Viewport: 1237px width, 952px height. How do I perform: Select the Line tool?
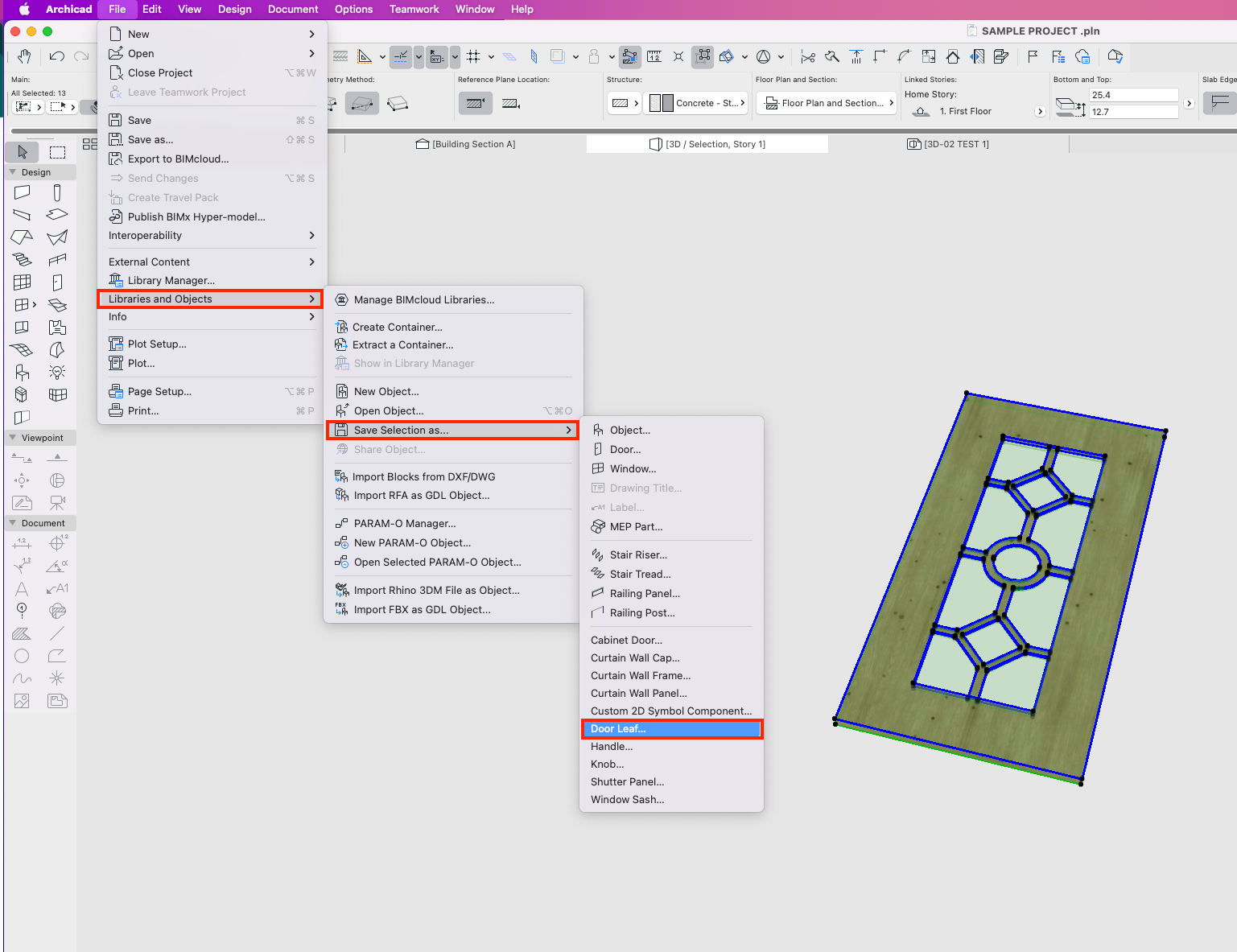[x=57, y=633]
